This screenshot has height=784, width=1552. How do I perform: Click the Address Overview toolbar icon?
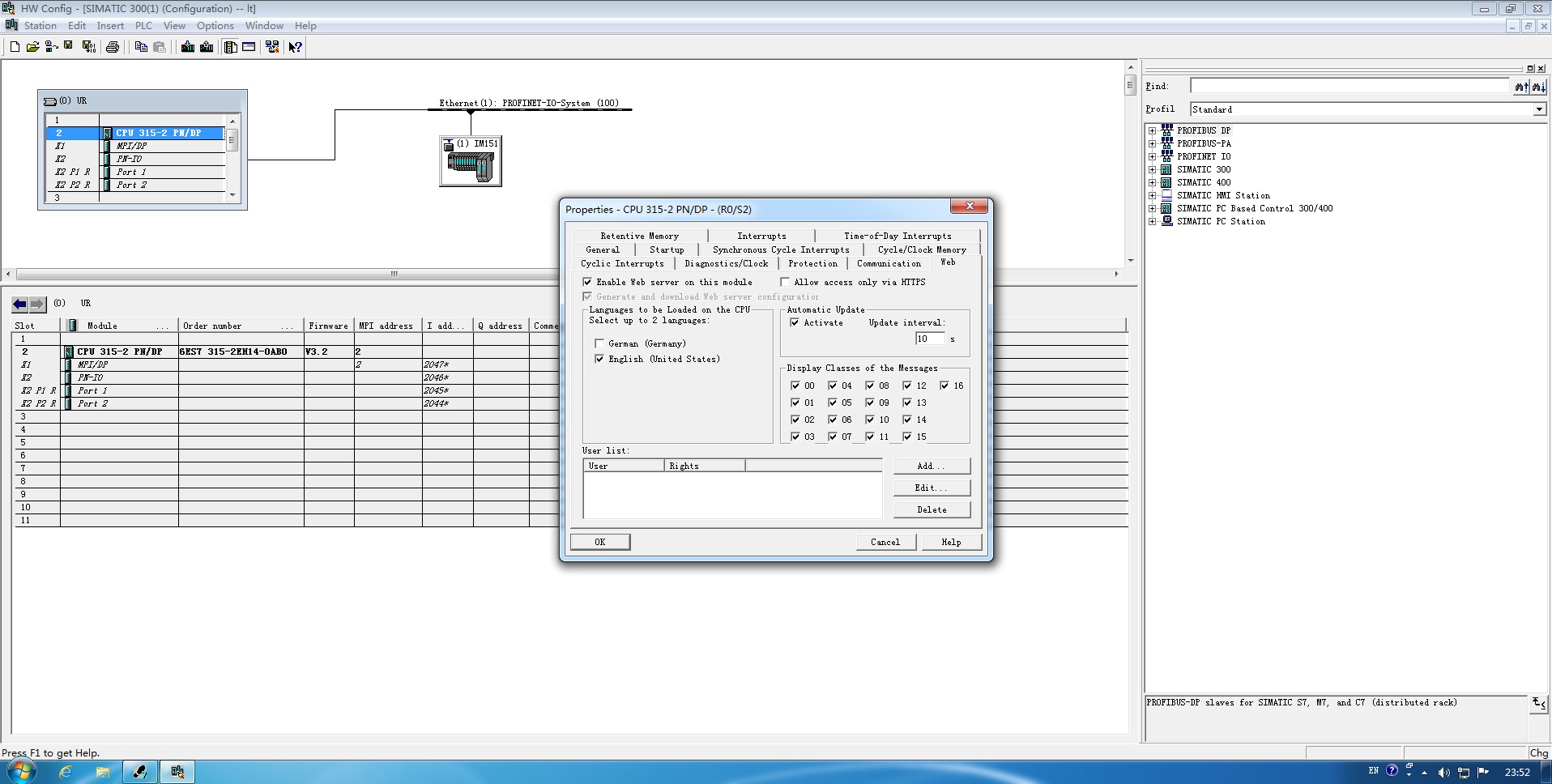point(249,47)
